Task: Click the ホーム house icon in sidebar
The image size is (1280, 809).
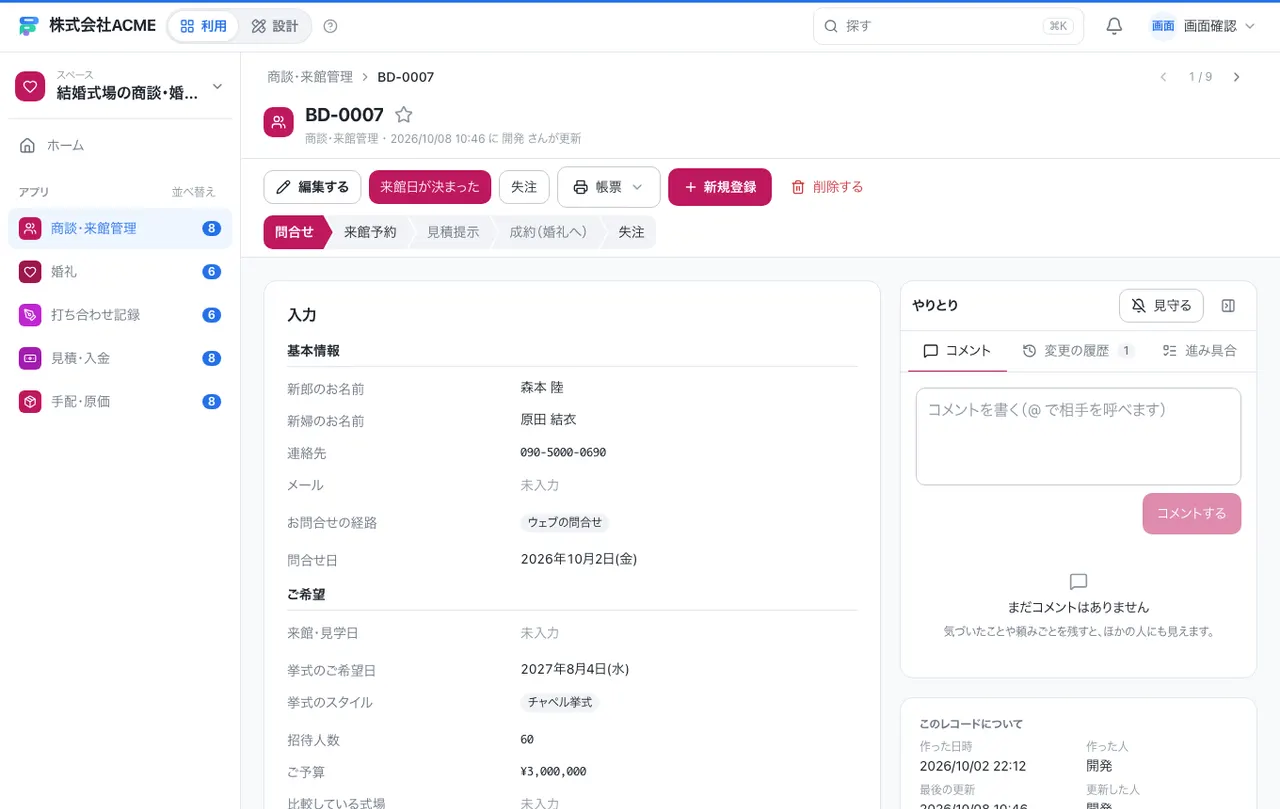Action: 28,145
